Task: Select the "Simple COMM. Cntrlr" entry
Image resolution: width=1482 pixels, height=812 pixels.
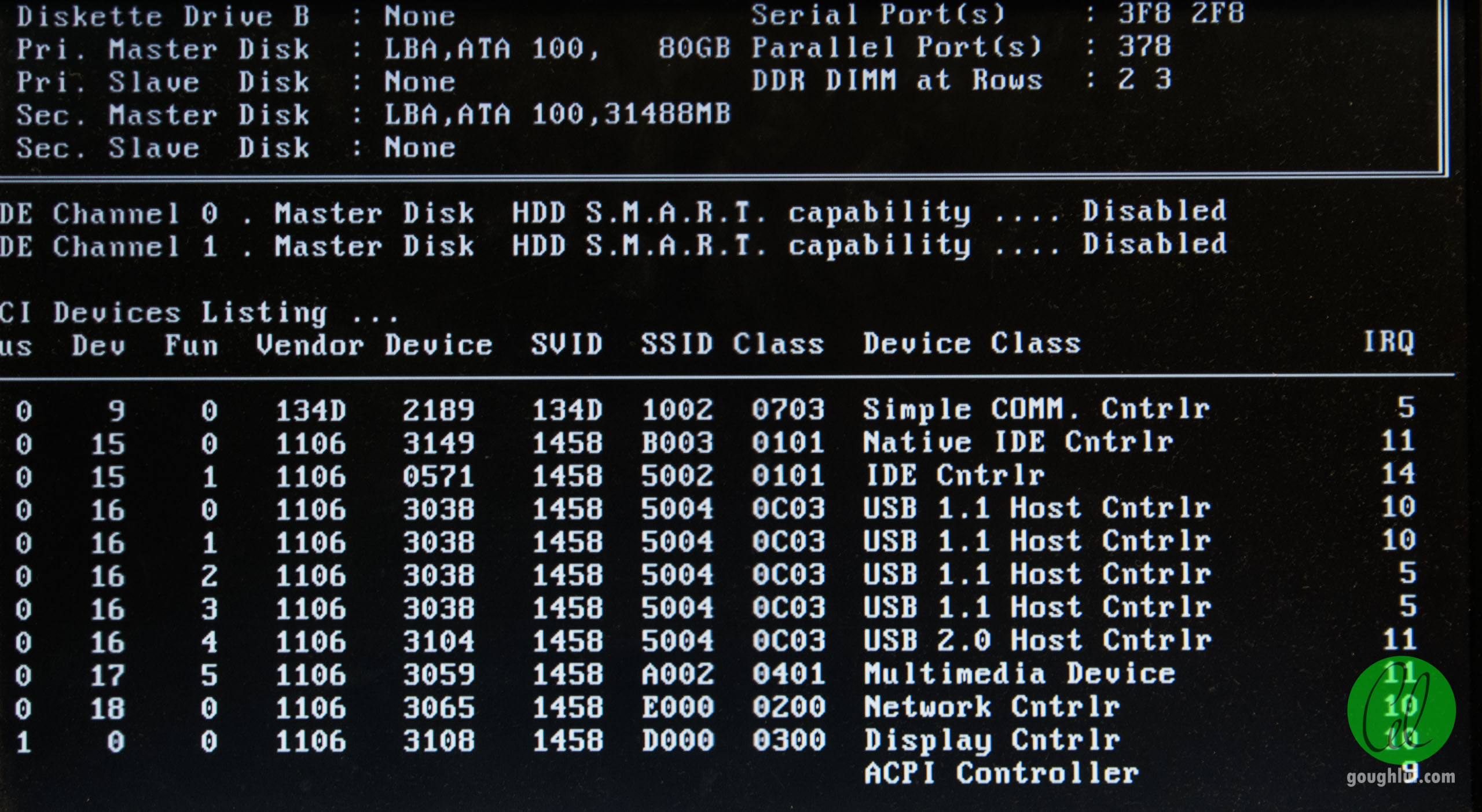Action: click(x=1036, y=409)
